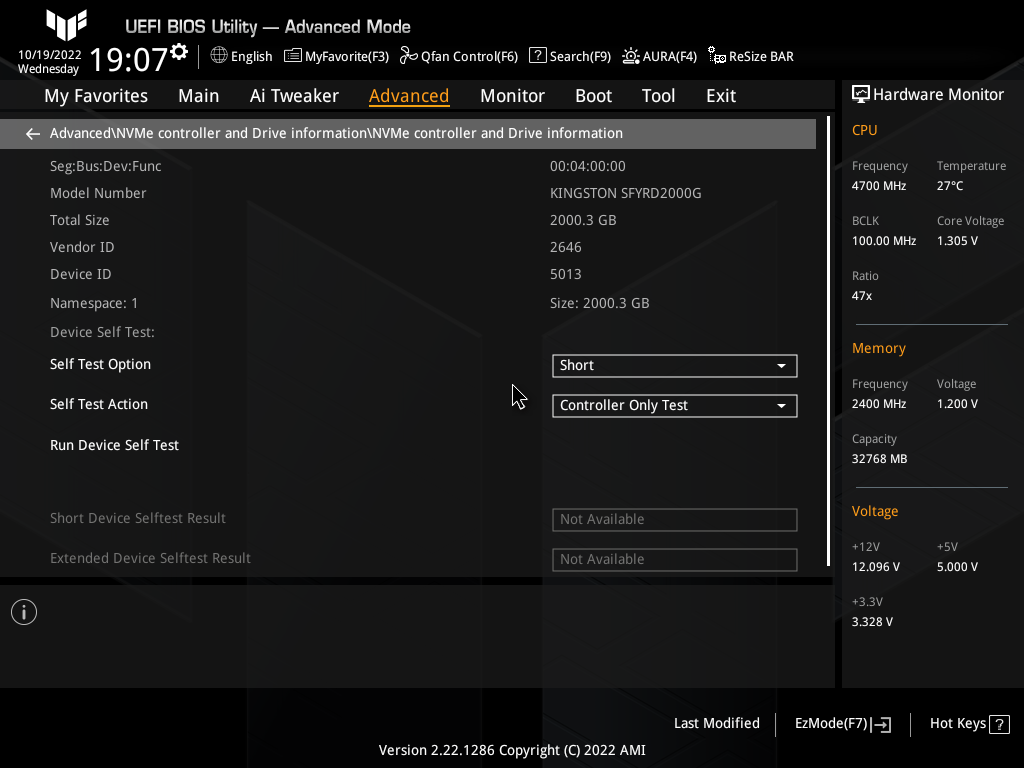
Task: Click the English language globe icon
Action: pyautogui.click(x=218, y=56)
